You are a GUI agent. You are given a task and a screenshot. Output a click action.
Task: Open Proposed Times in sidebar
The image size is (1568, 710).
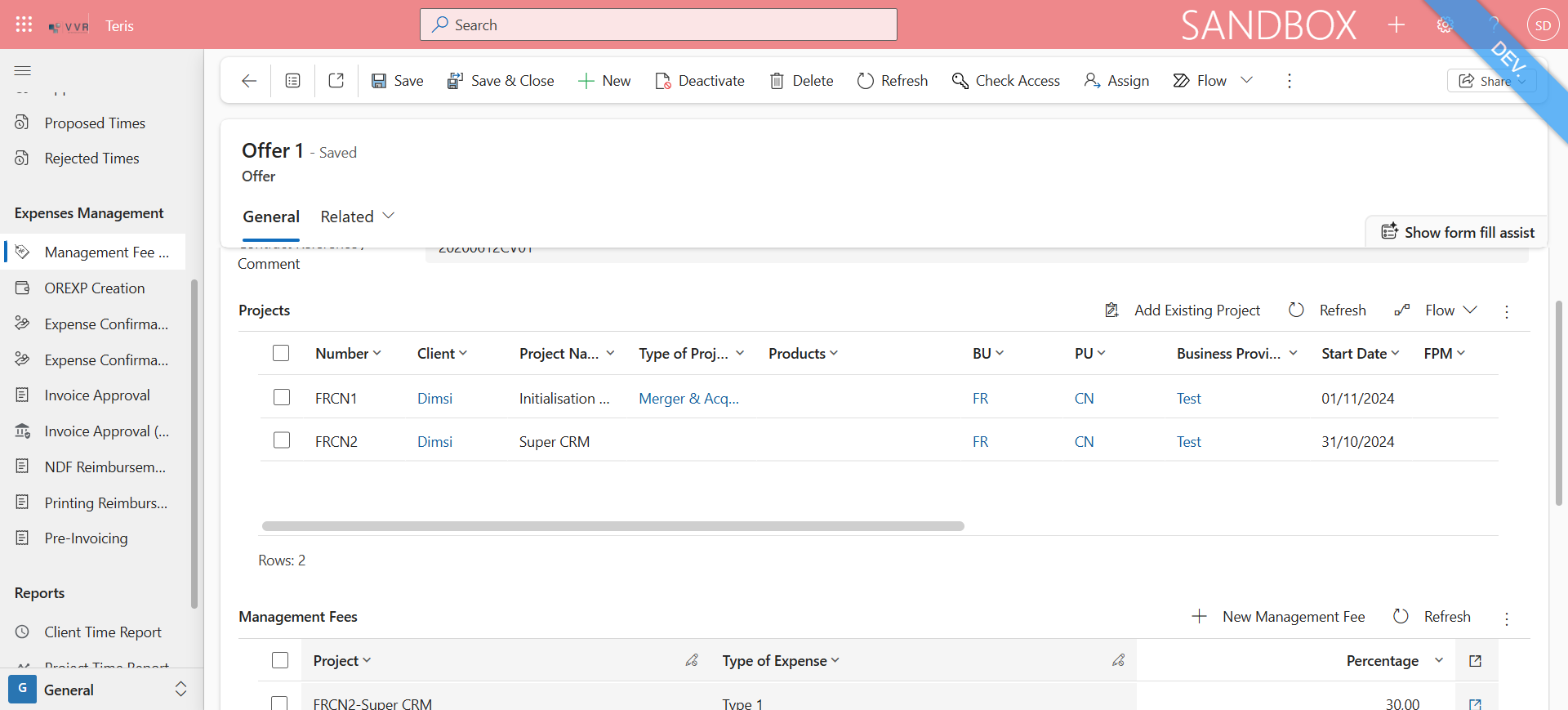click(95, 123)
